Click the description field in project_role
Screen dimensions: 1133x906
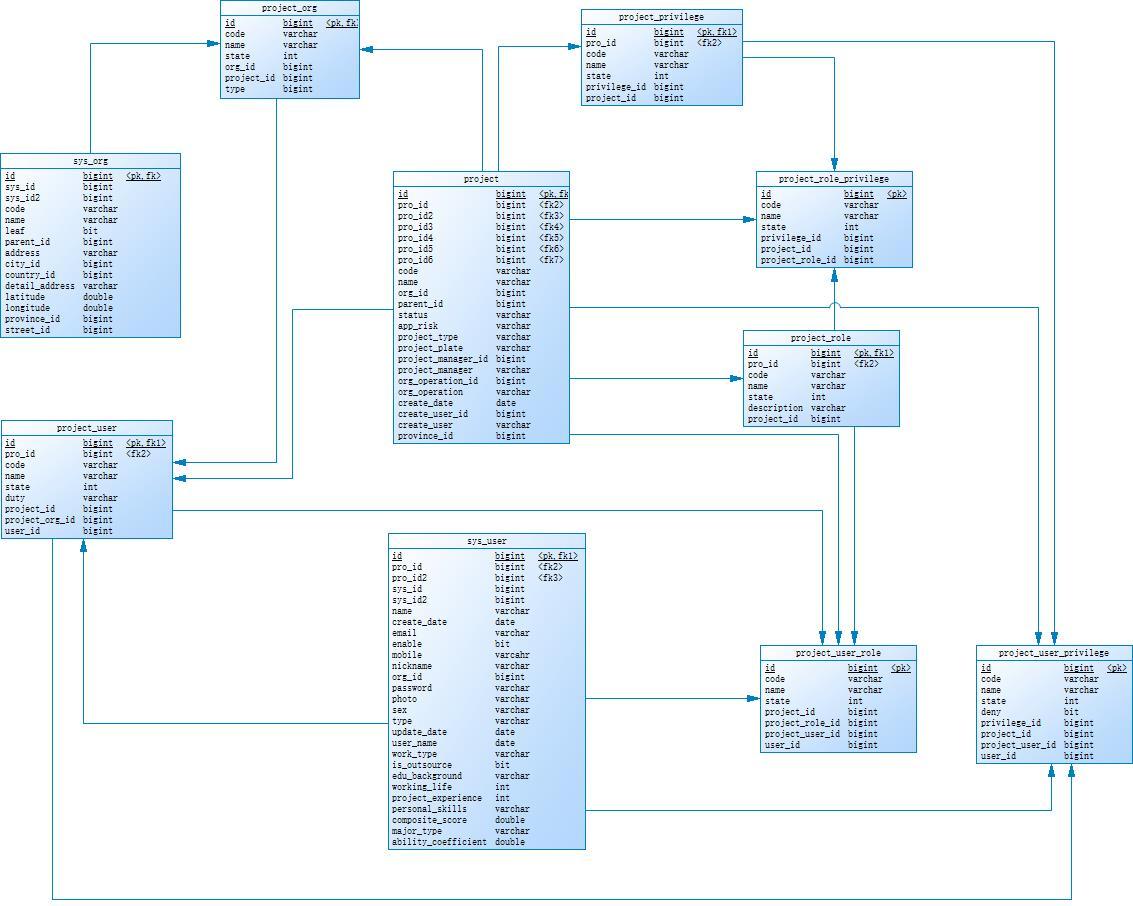(775, 408)
